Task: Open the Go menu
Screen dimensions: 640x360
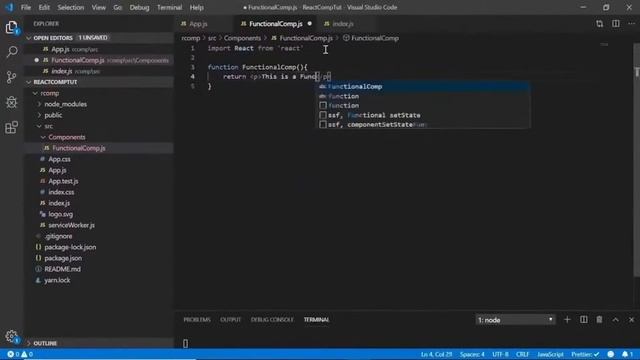Action: pos(118,7)
